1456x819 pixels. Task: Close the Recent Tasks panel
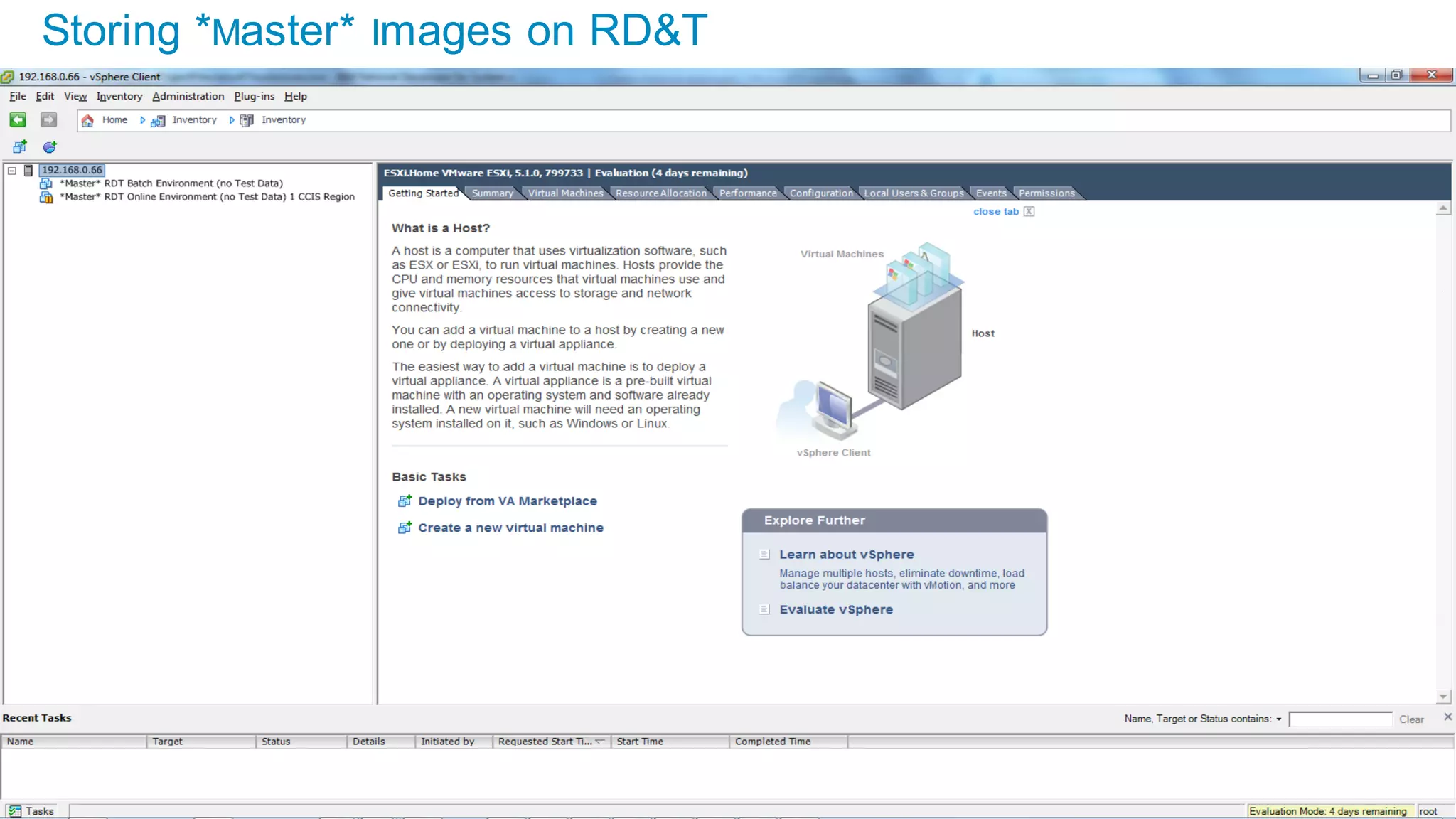(x=1447, y=717)
